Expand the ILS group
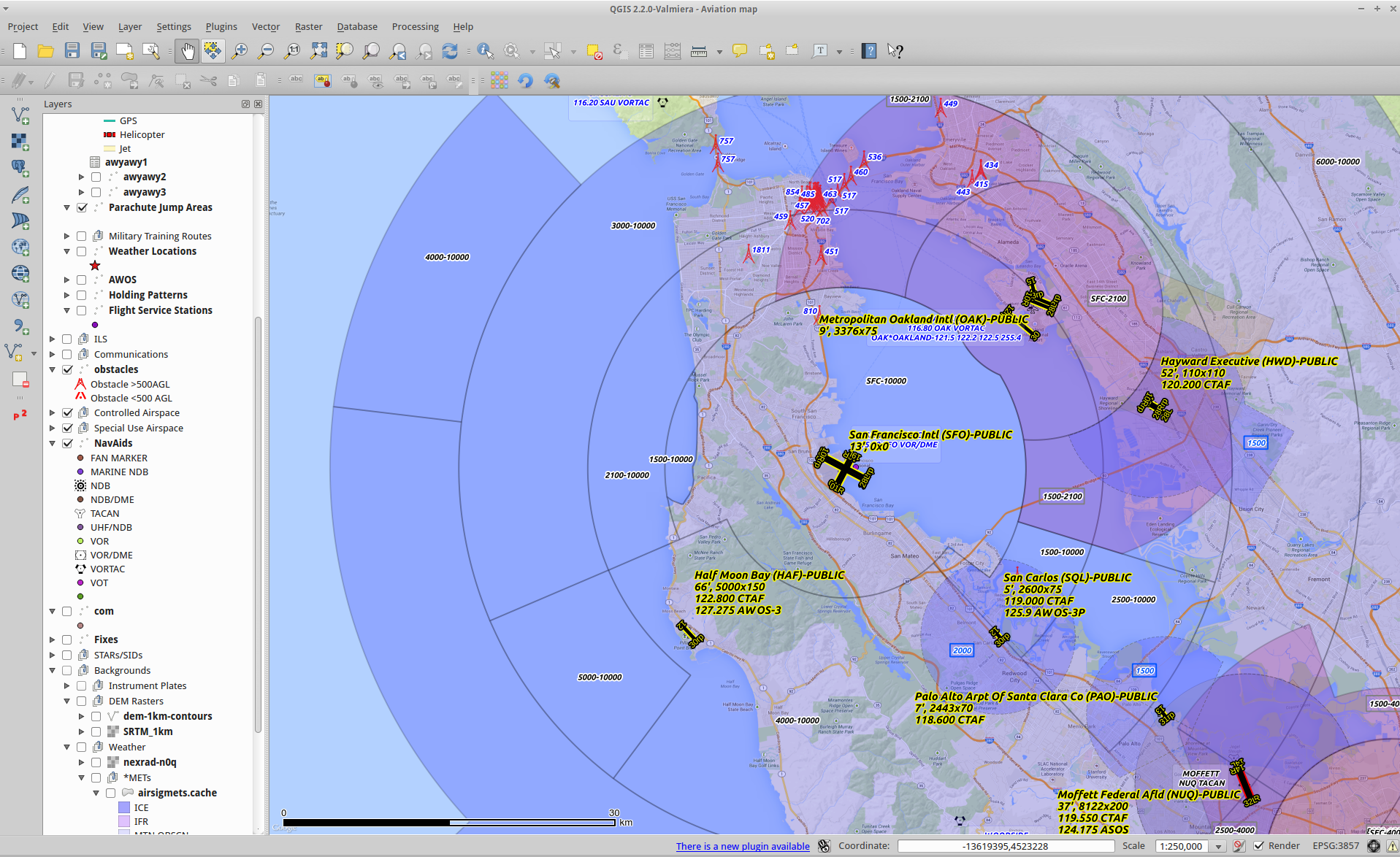This screenshot has width=1400, height=857. tap(52, 339)
